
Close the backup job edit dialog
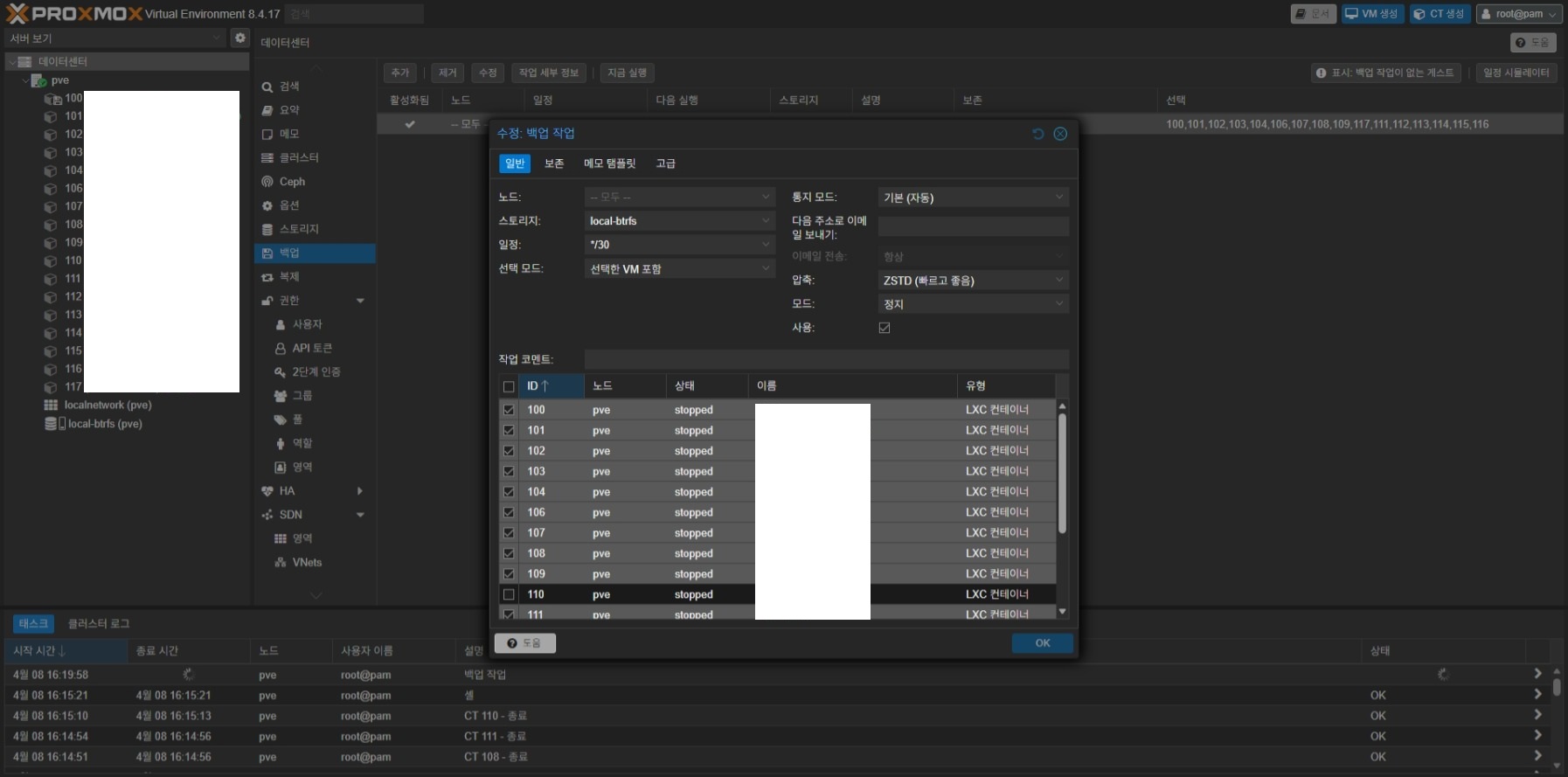tap(1060, 134)
